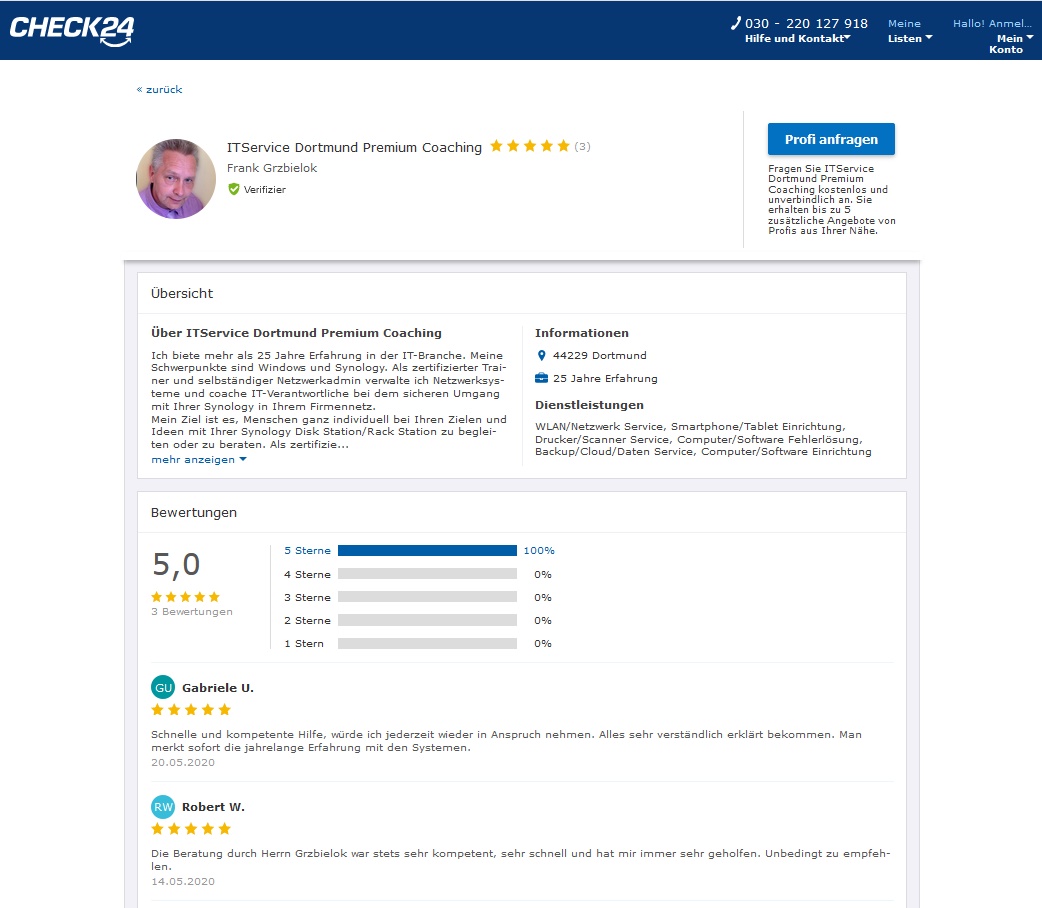Click the 1 Stern label
The height and width of the screenshot is (908, 1042).
coord(304,643)
